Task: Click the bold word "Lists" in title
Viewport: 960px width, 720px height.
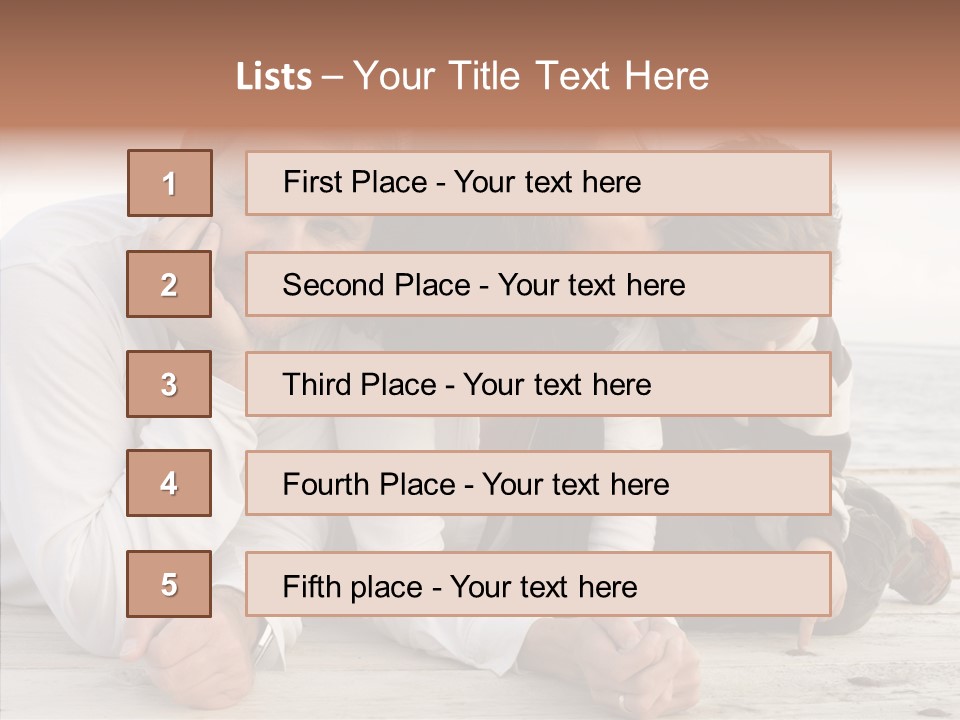Action: (x=274, y=77)
